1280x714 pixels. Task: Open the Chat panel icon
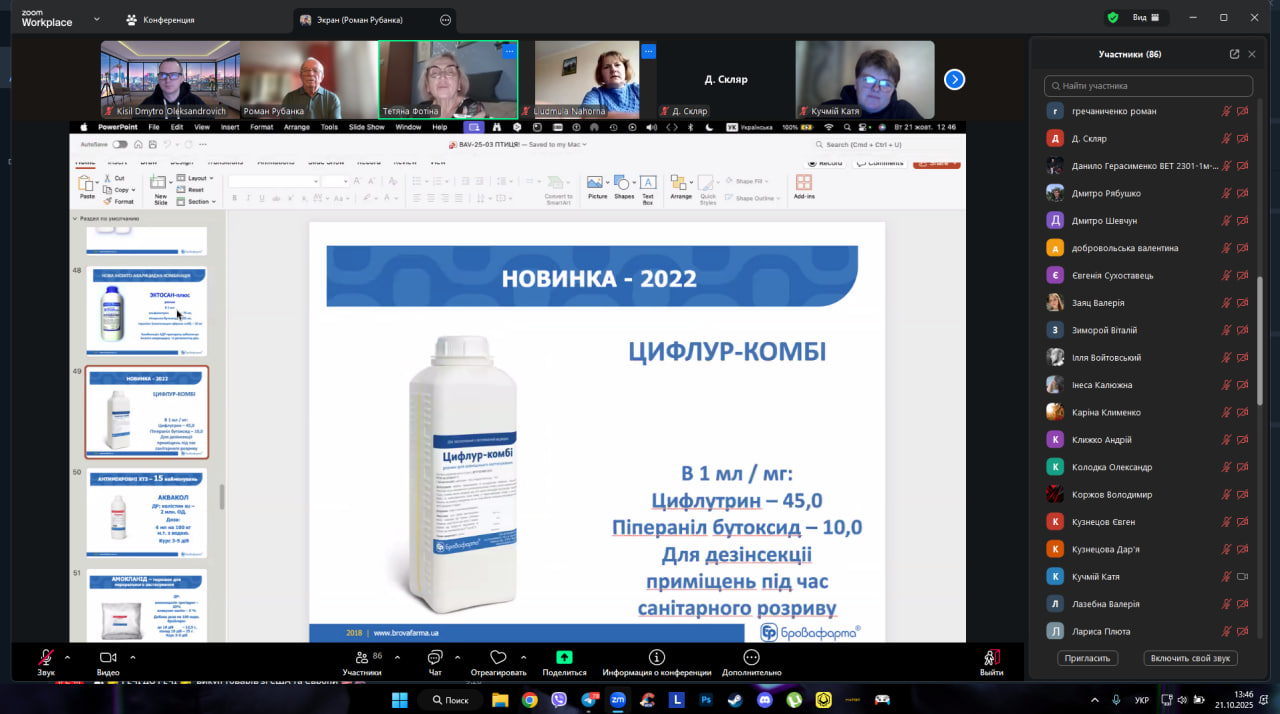tap(435, 657)
